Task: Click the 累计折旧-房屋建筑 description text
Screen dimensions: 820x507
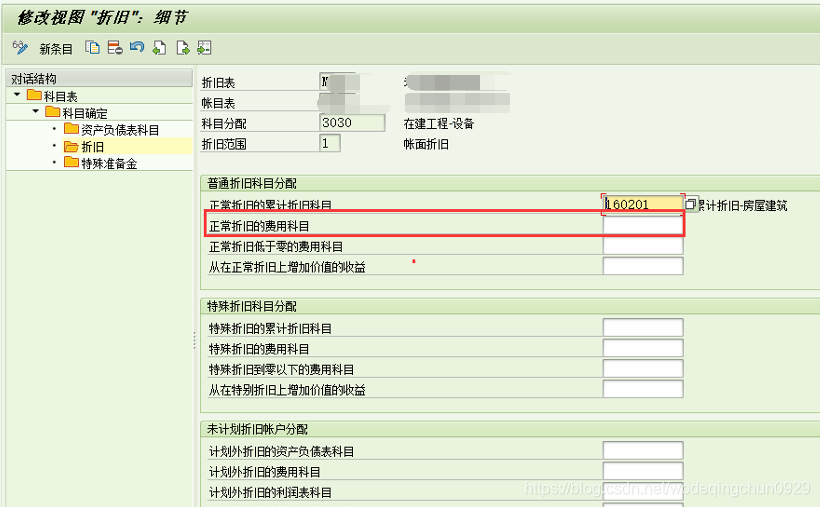Action: tap(743, 205)
